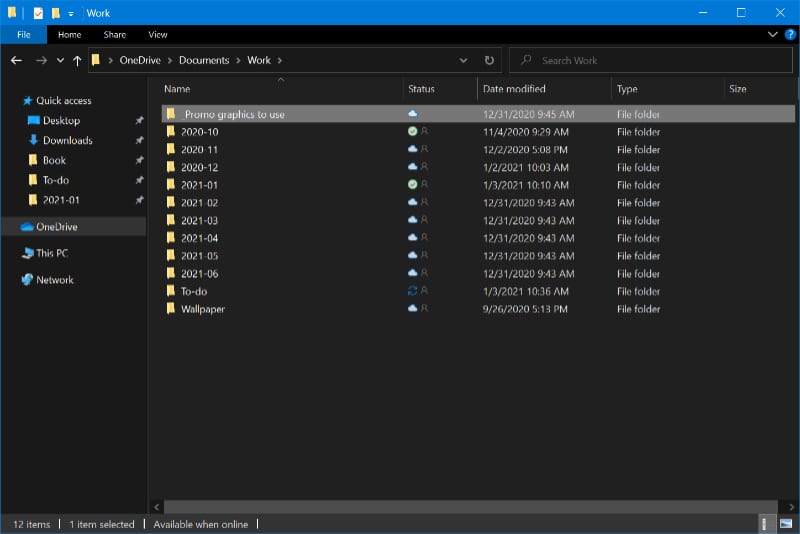Click the horizontal scrollbar track
Viewport: 800px width, 534px height.
point(460,507)
